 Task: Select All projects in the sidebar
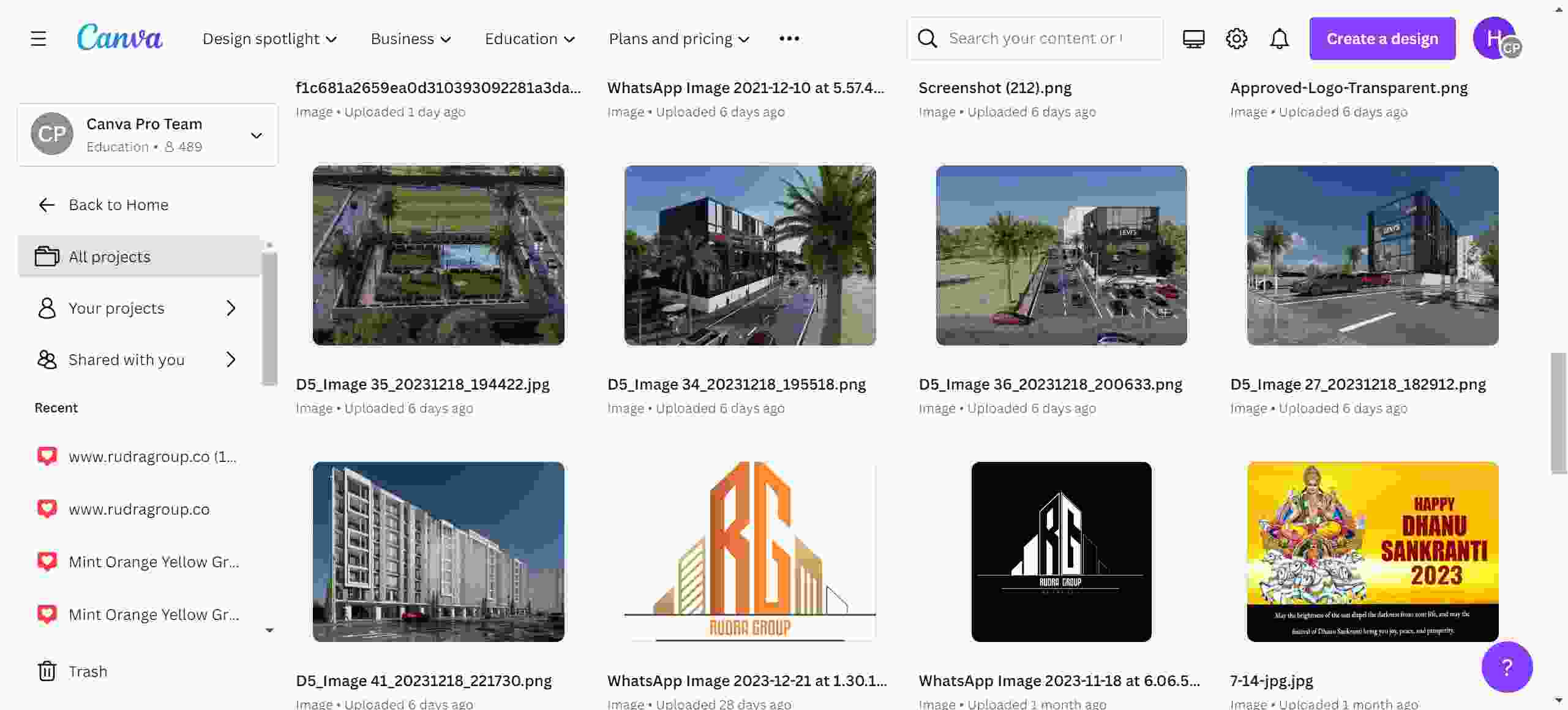(109, 257)
